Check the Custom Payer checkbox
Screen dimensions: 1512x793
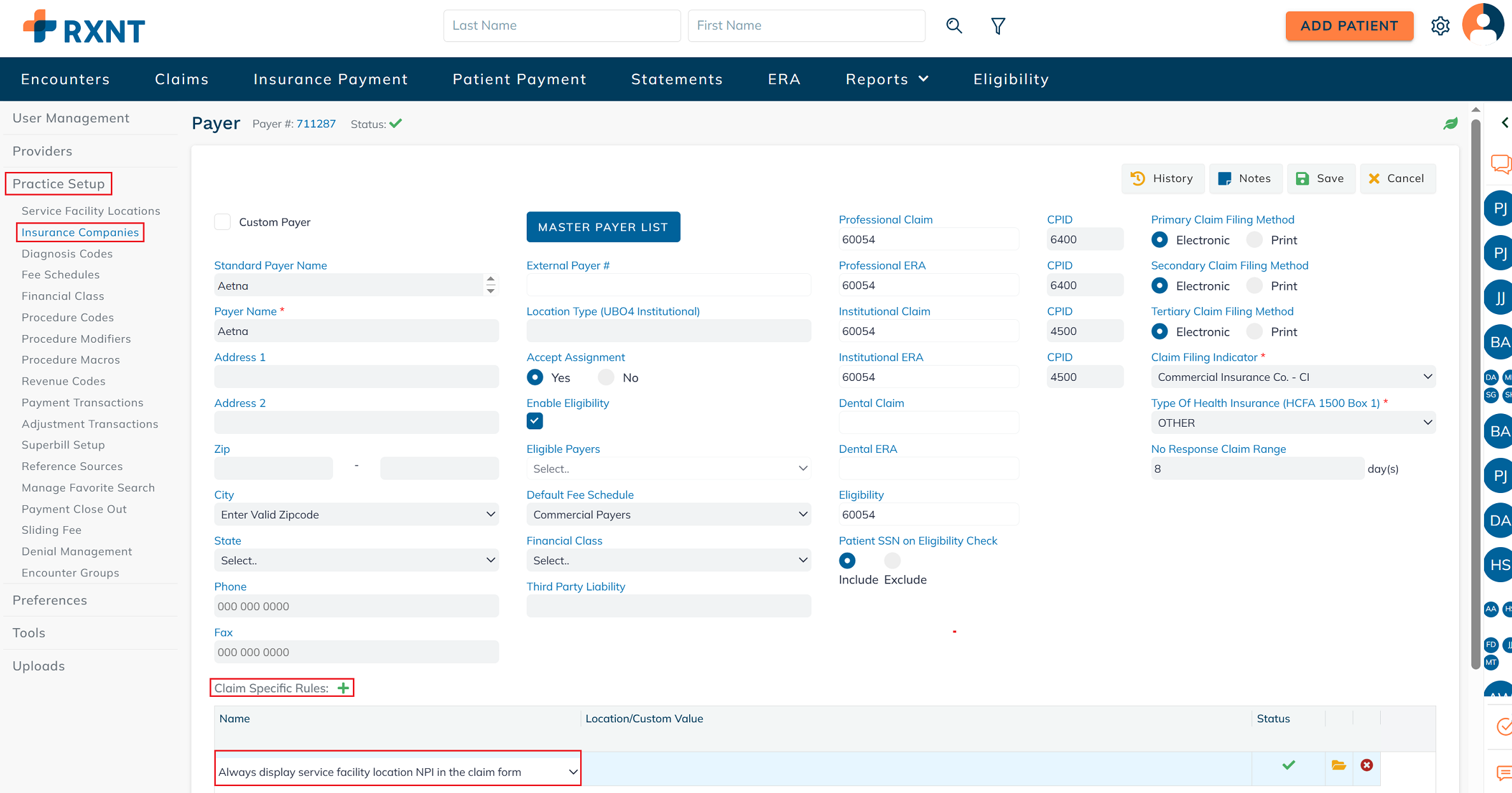[x=222, y=222]
